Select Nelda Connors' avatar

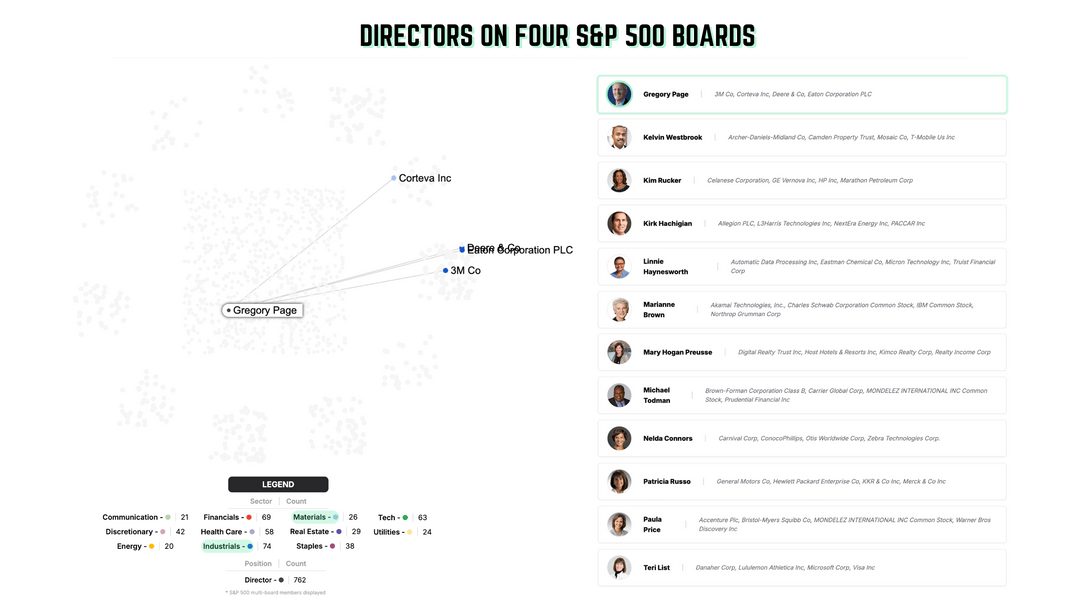[x=619, y=438]
